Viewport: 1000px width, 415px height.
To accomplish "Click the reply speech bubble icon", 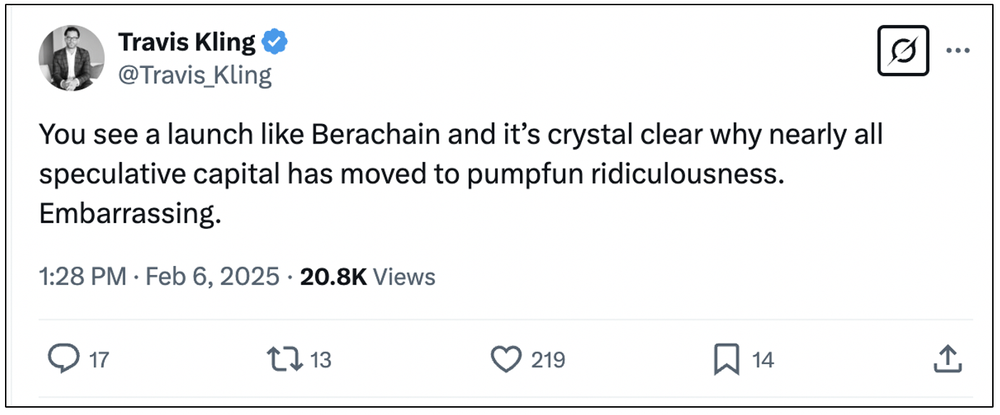I will 63,359.
